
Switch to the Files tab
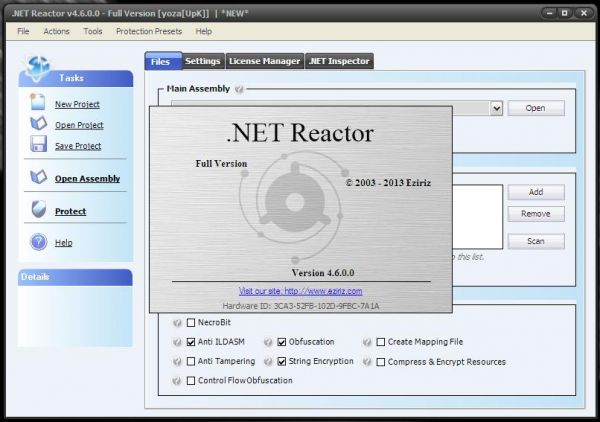tap(163, 61)
